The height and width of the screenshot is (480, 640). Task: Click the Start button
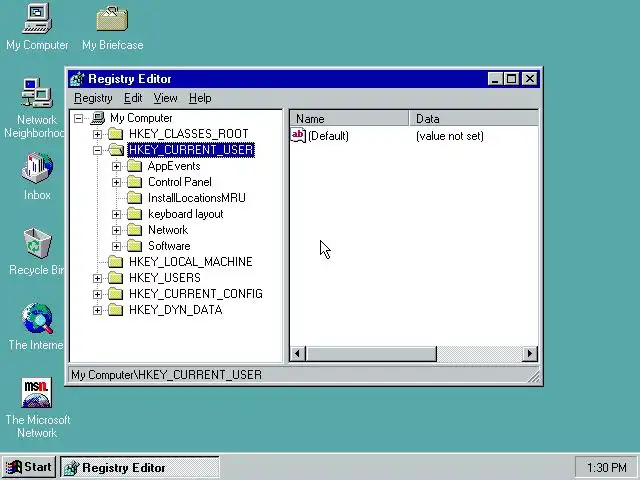[x=29, y=467]
